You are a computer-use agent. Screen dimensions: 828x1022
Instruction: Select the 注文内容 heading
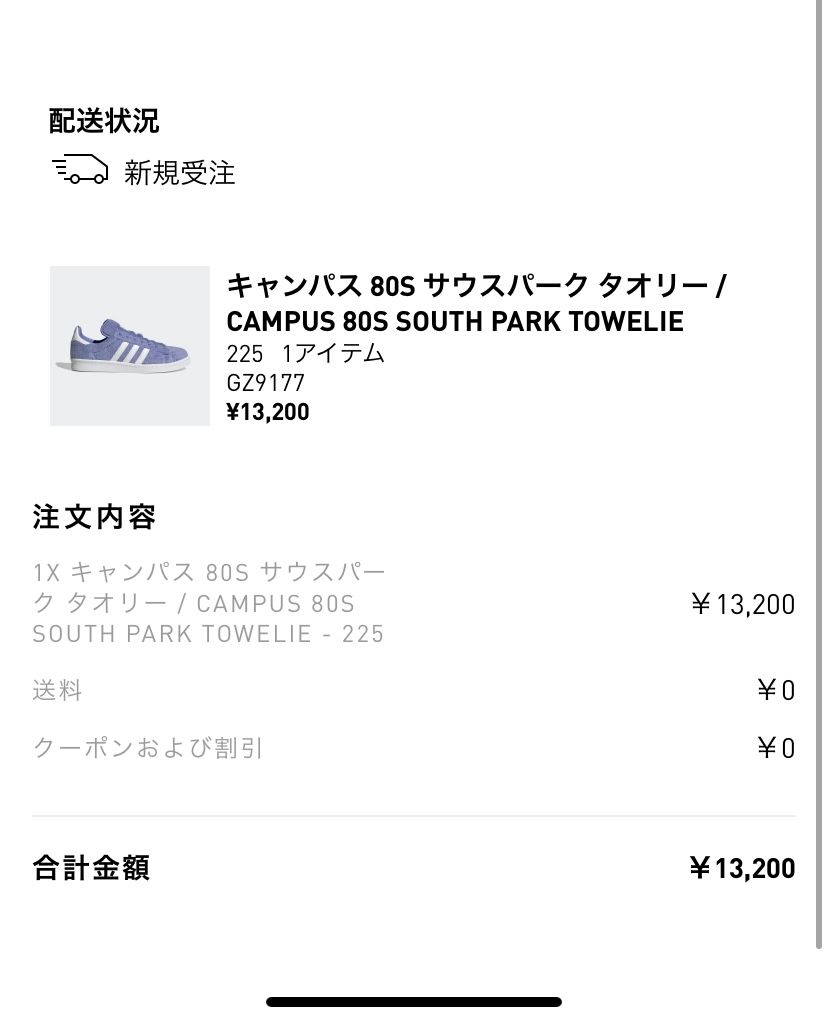click(94, 517)
